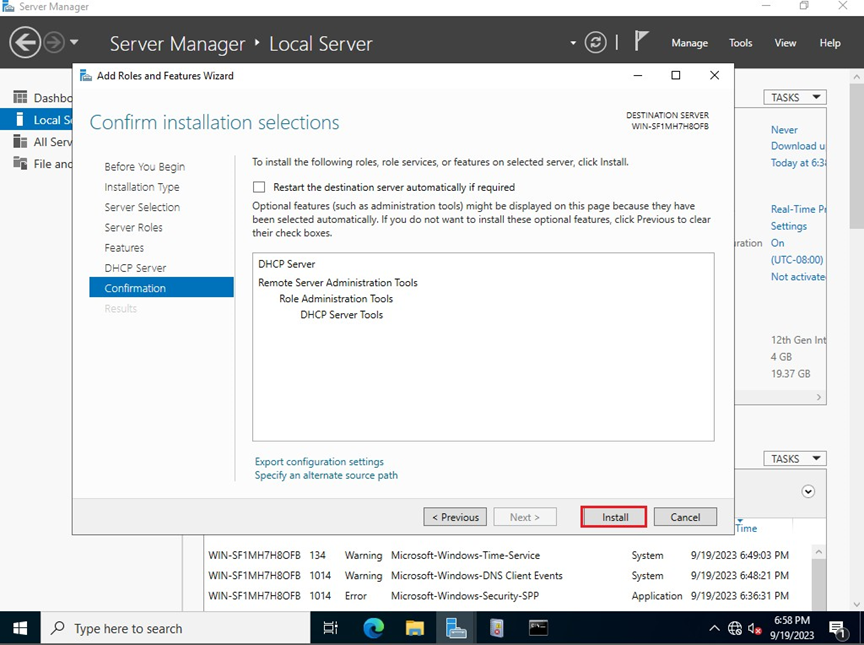Screen dimensions: 864x645
Task: Select Dashboard in Server Manager sidebar
Action: coord(43,98)
